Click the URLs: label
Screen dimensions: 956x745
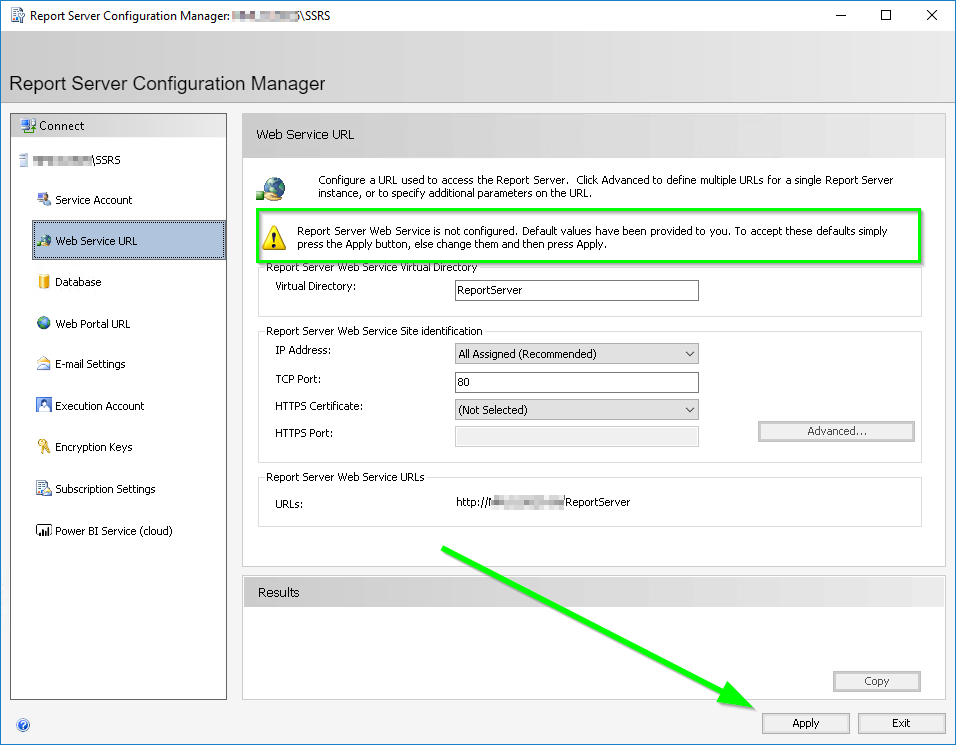coord(289,504)
